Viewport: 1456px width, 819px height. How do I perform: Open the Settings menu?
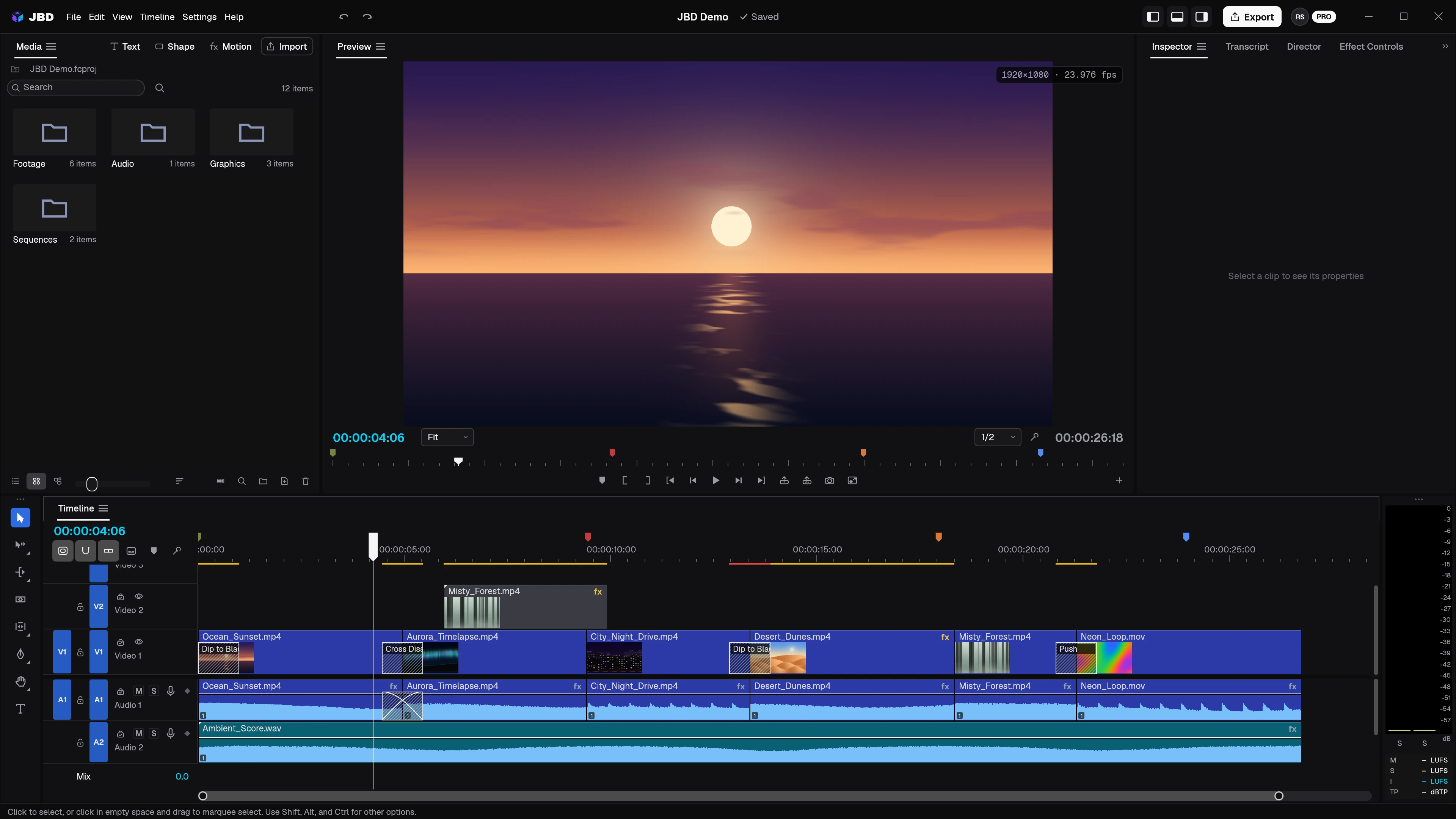click(199, 17)
